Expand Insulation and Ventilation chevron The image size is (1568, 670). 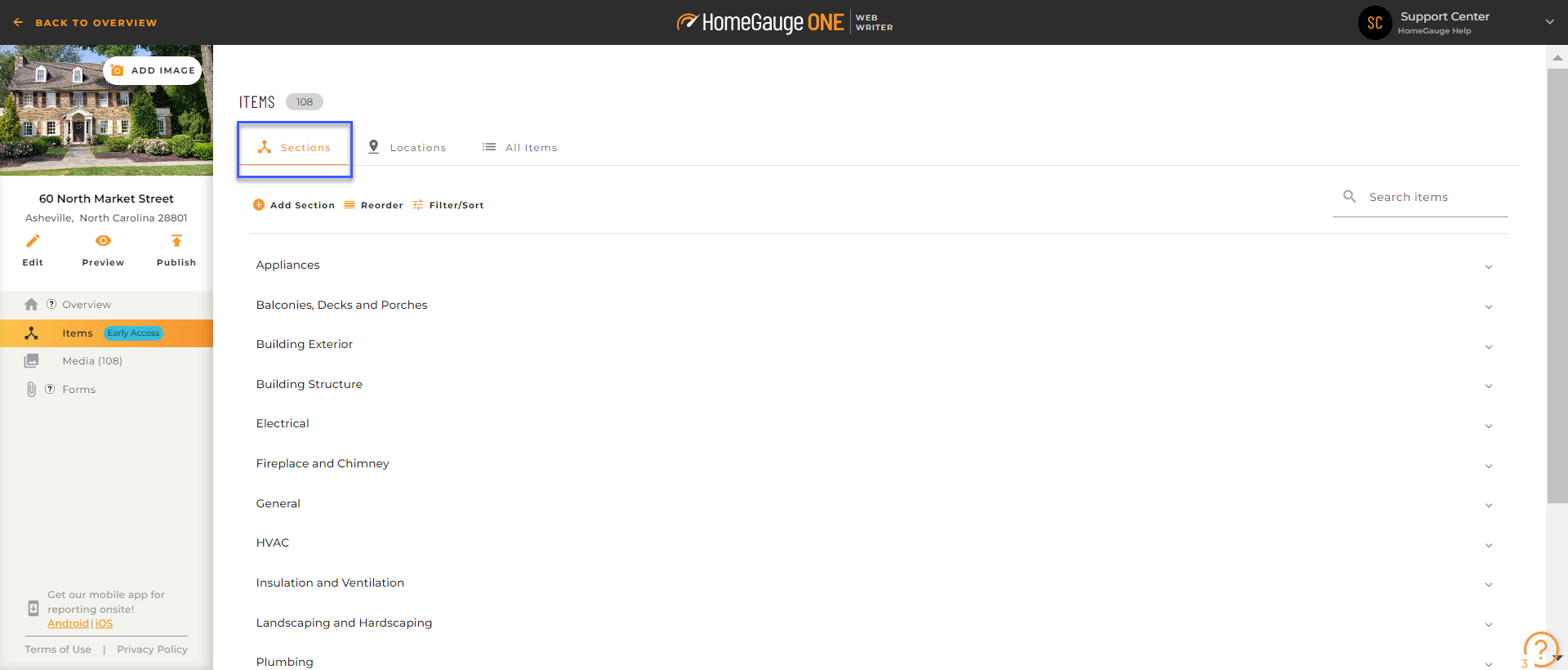pyautogui.click(x=1489, y=585)
